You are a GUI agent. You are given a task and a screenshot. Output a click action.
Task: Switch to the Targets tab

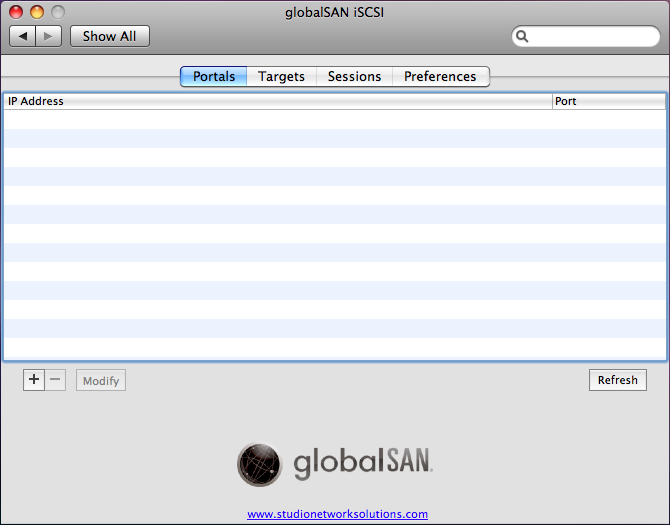click(x=282, y=76)
